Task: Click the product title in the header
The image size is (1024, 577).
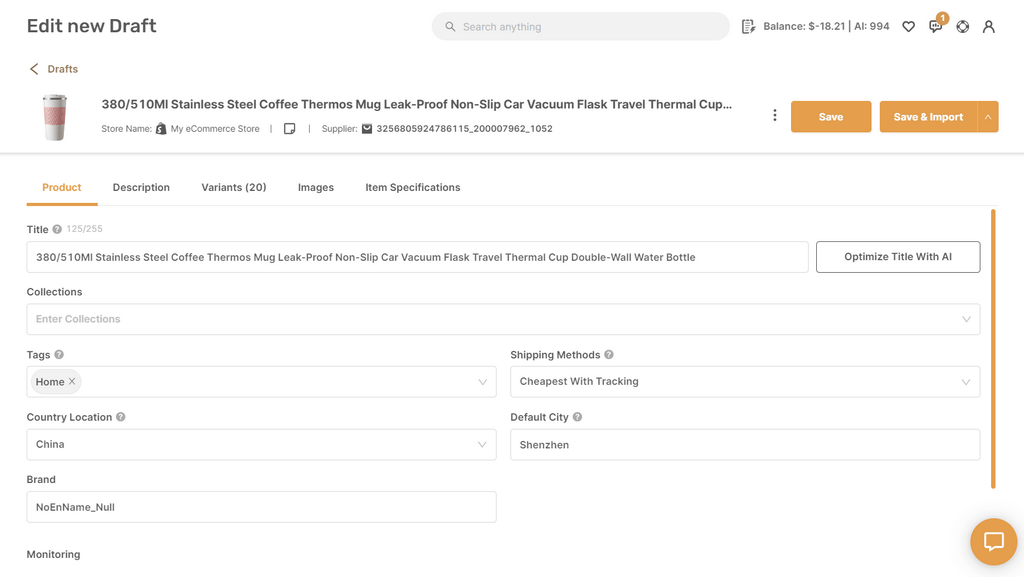Action: coord(417,104)
